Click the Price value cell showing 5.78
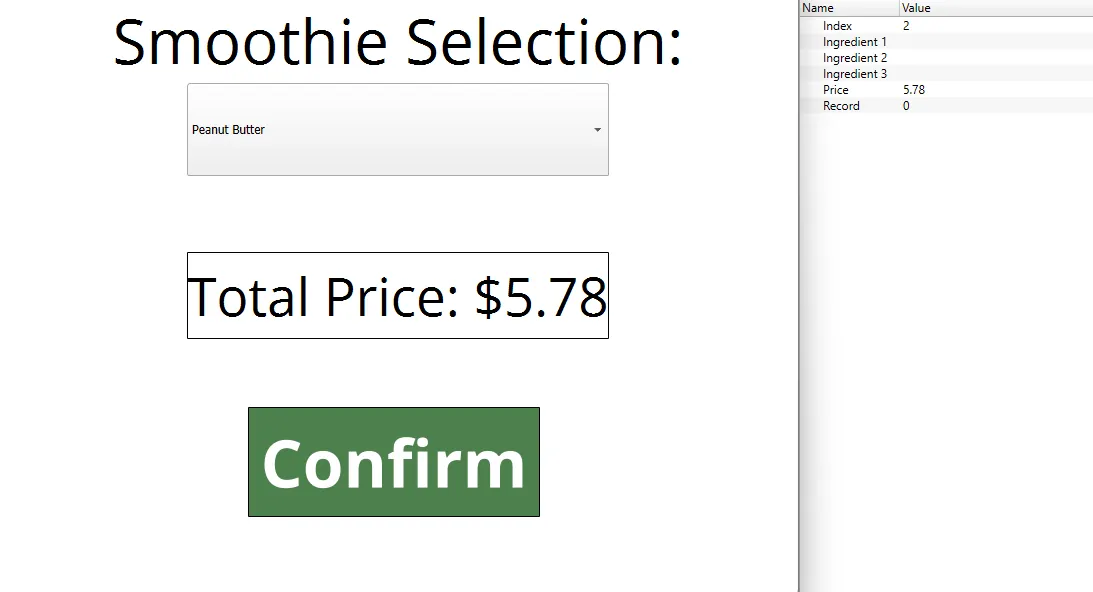The width and height of the screenshot is (1093, 592). pyautogui.click(x=913, y=90)
